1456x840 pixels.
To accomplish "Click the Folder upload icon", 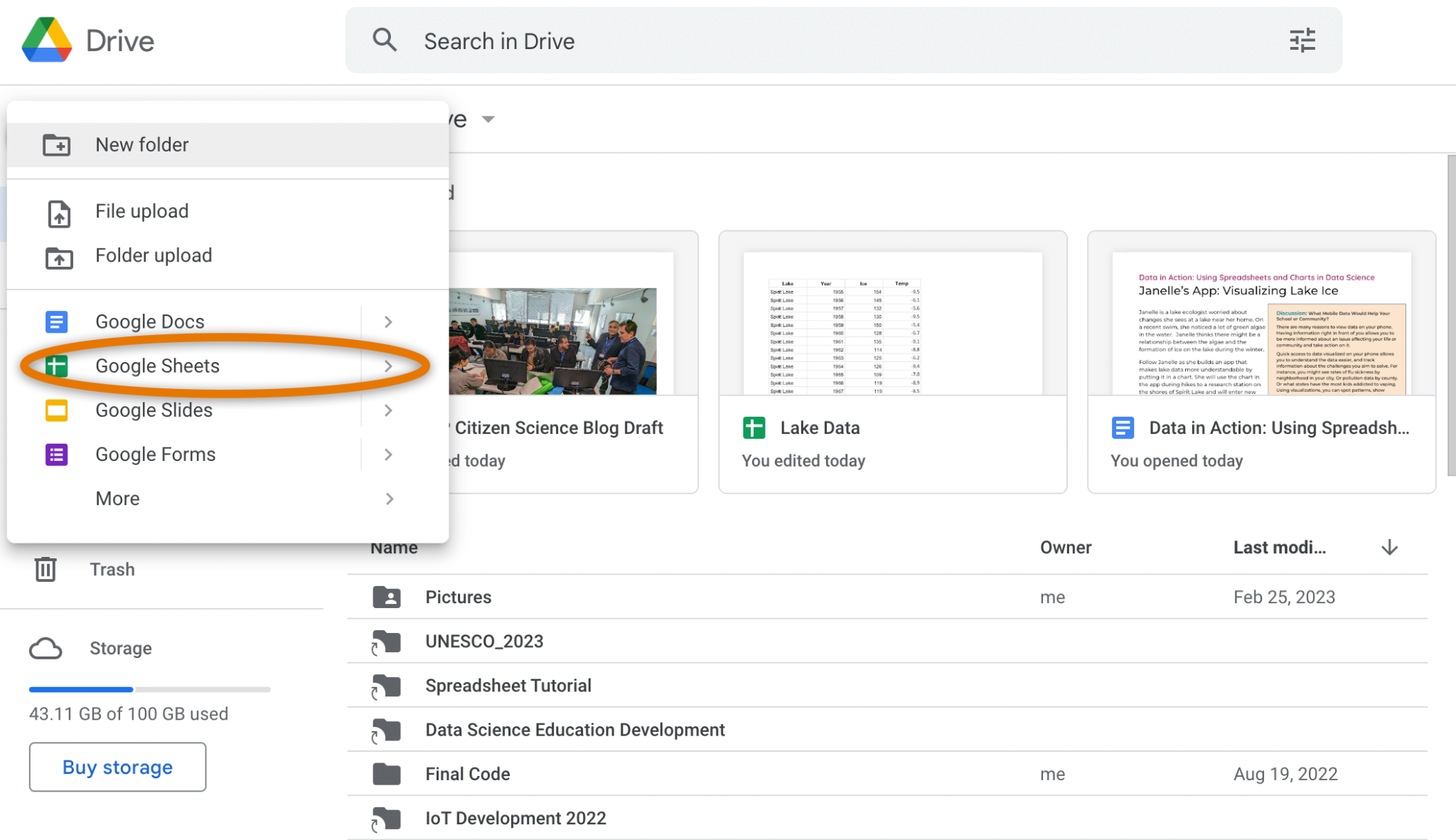I will 59,257.
